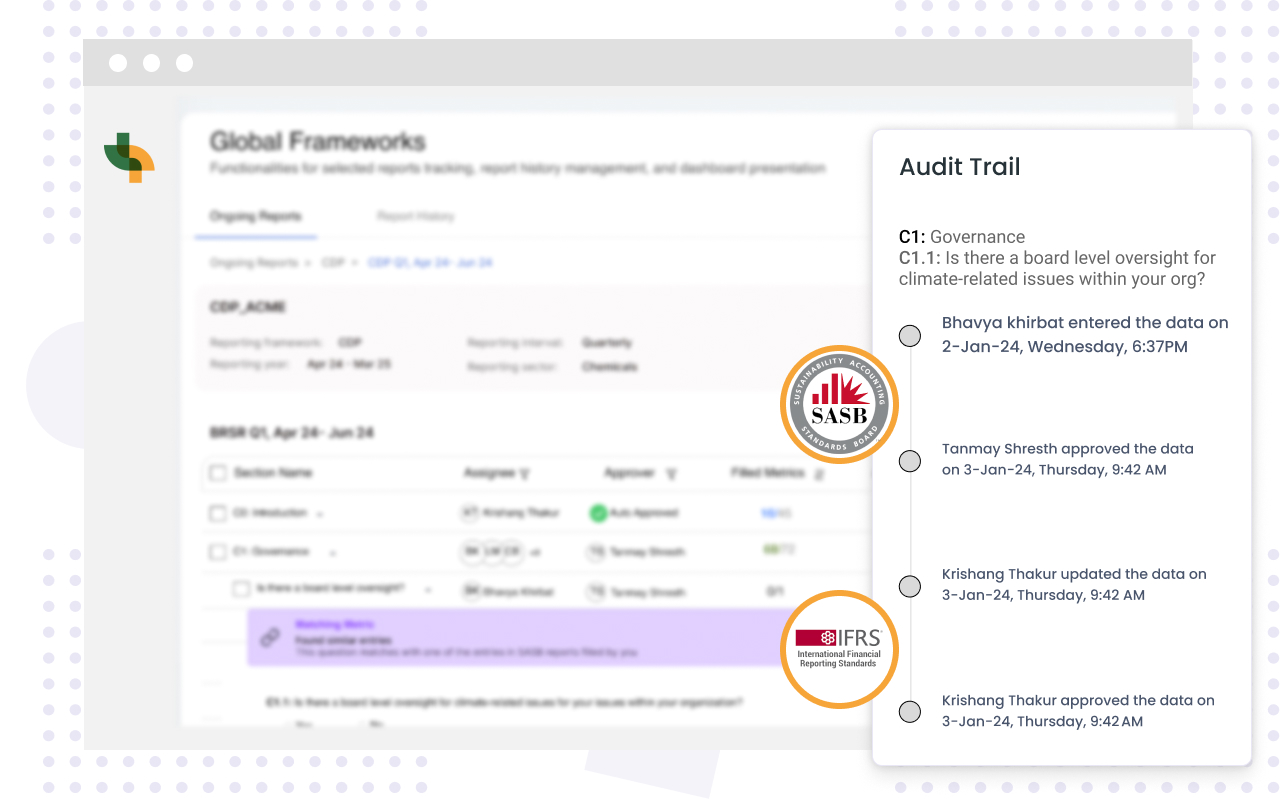Stay on the Ongoing Reports tab
The image size is (1280, 799).
(x=254, y=216)
